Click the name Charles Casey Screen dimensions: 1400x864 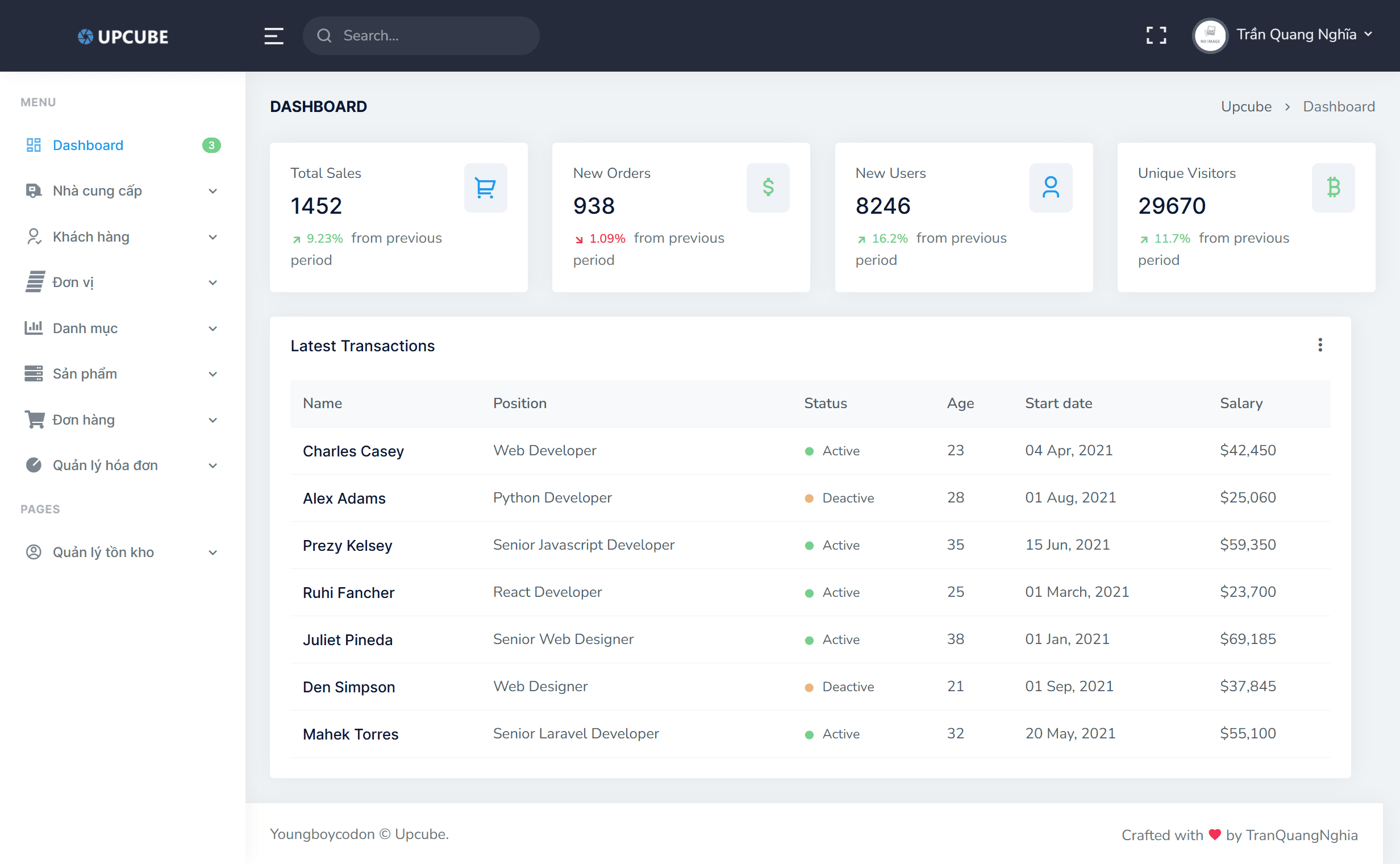pyautogui.click(x=353, y=451)
